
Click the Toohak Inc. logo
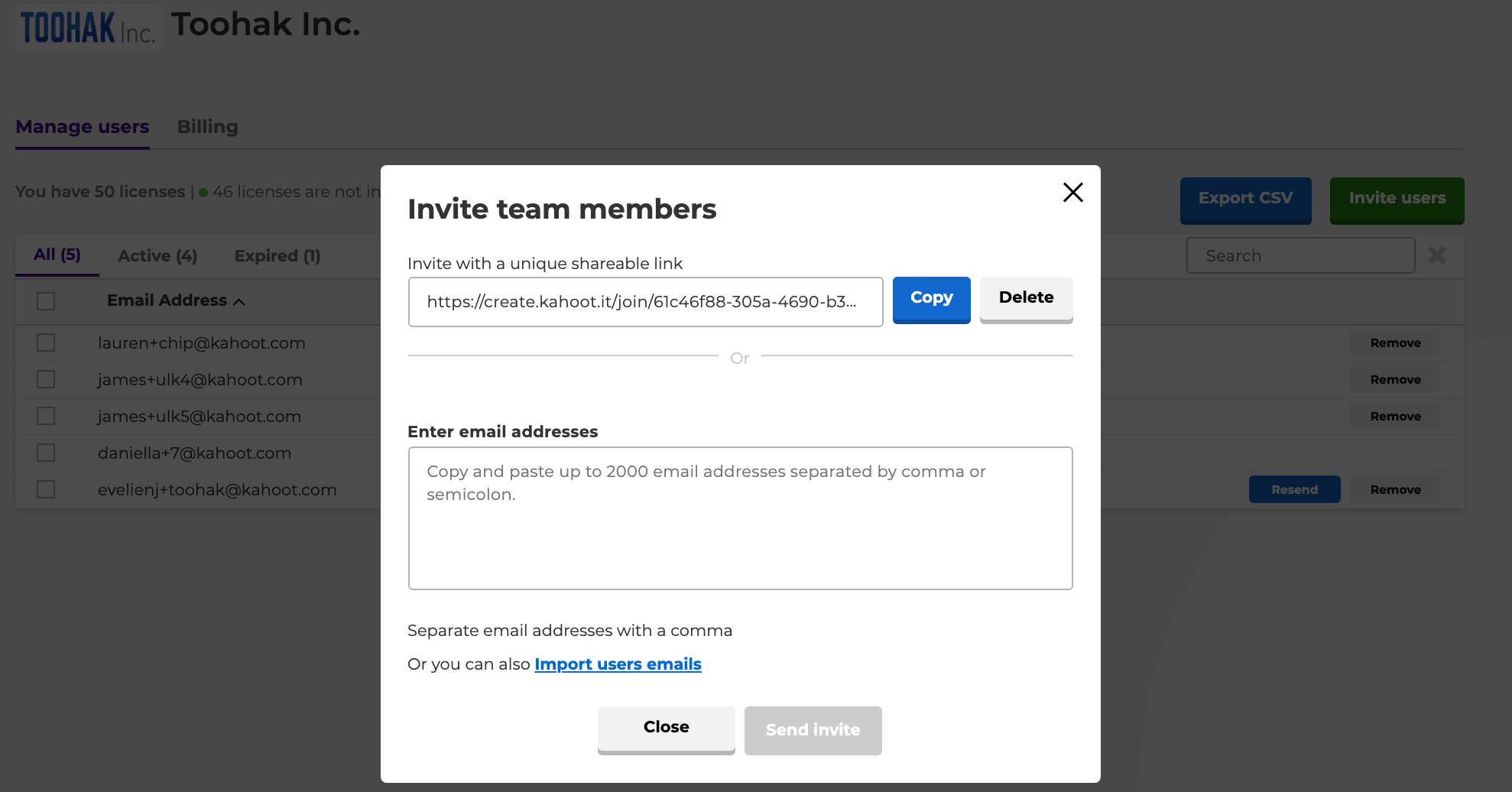pyautogui.click(x=89, y=28)
